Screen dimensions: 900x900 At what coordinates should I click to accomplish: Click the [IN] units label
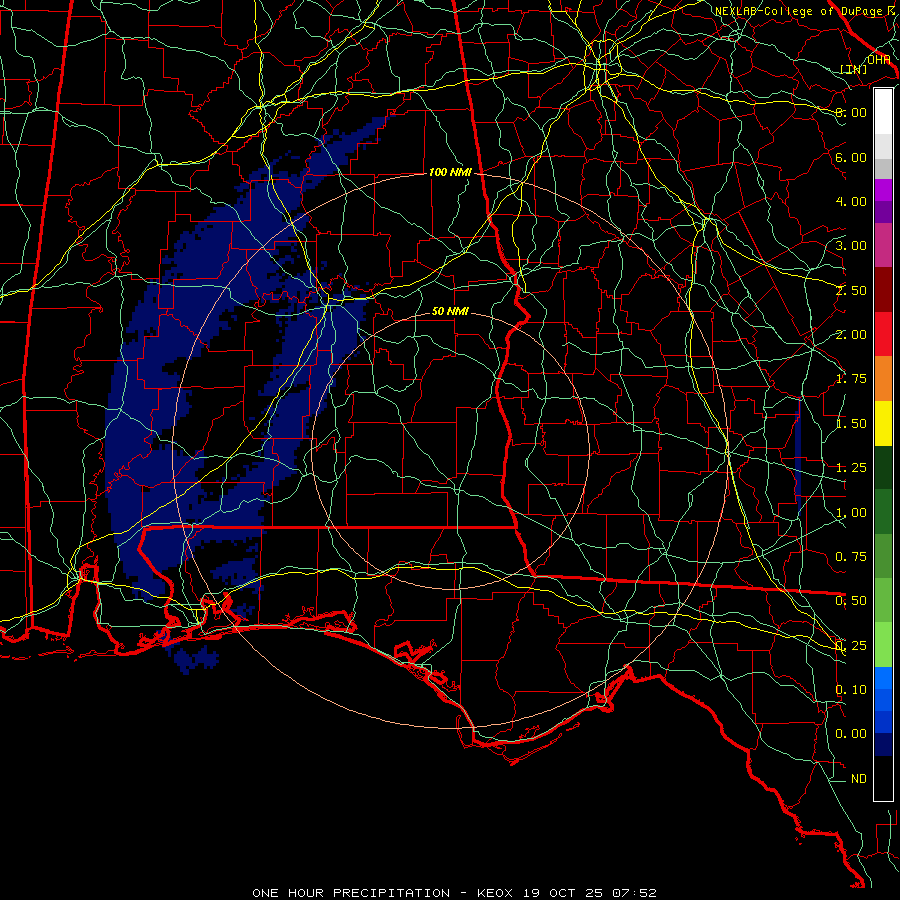coord(854,69)
